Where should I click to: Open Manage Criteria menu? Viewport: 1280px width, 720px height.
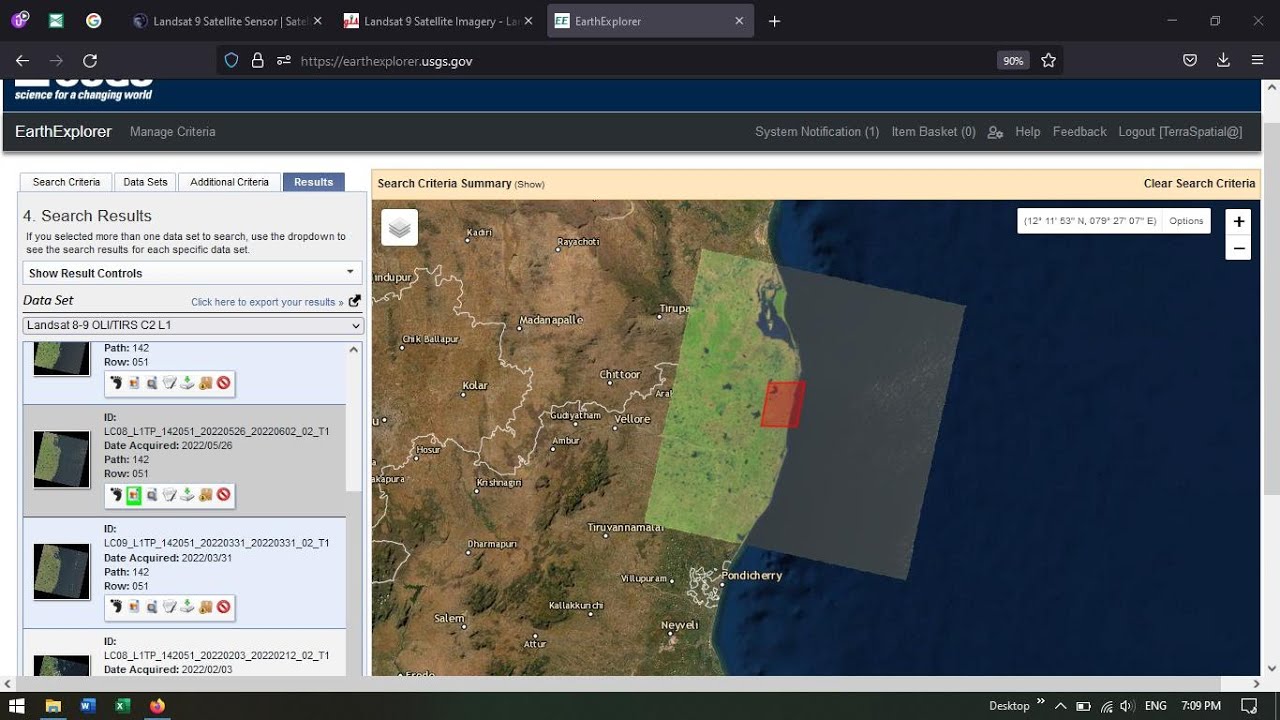pos(172,132)
